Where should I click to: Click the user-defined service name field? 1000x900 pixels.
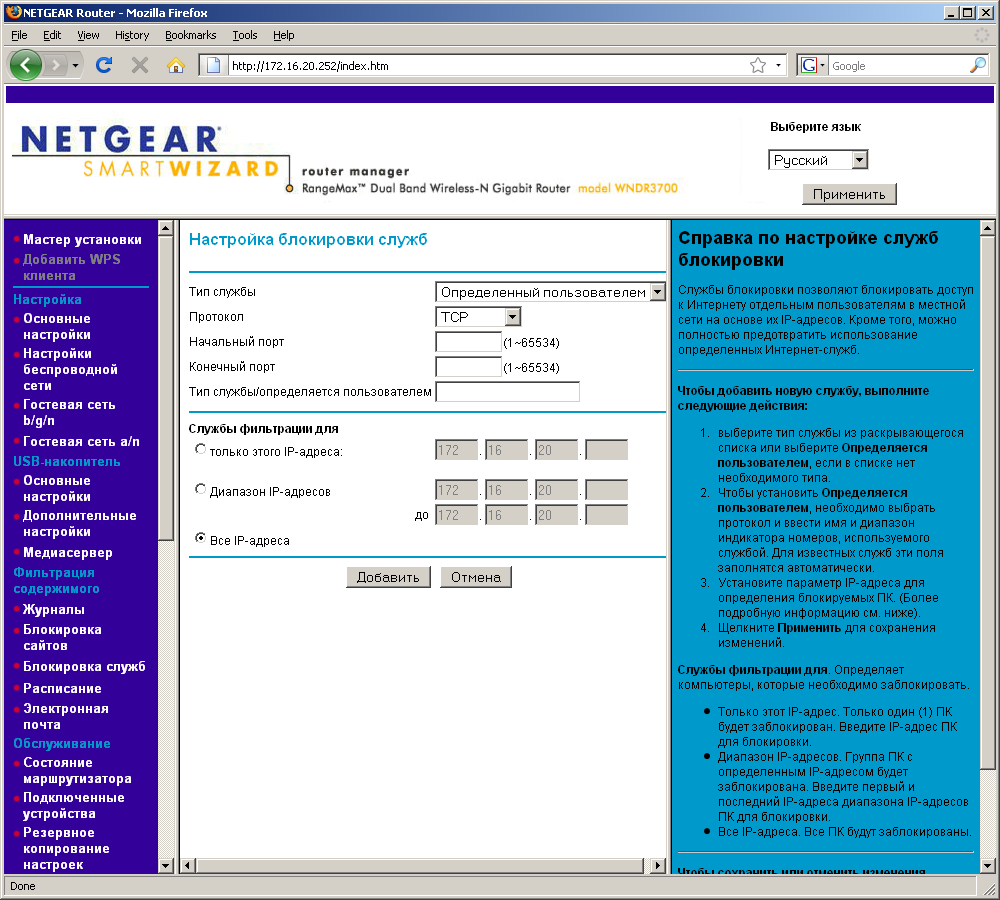508,392
